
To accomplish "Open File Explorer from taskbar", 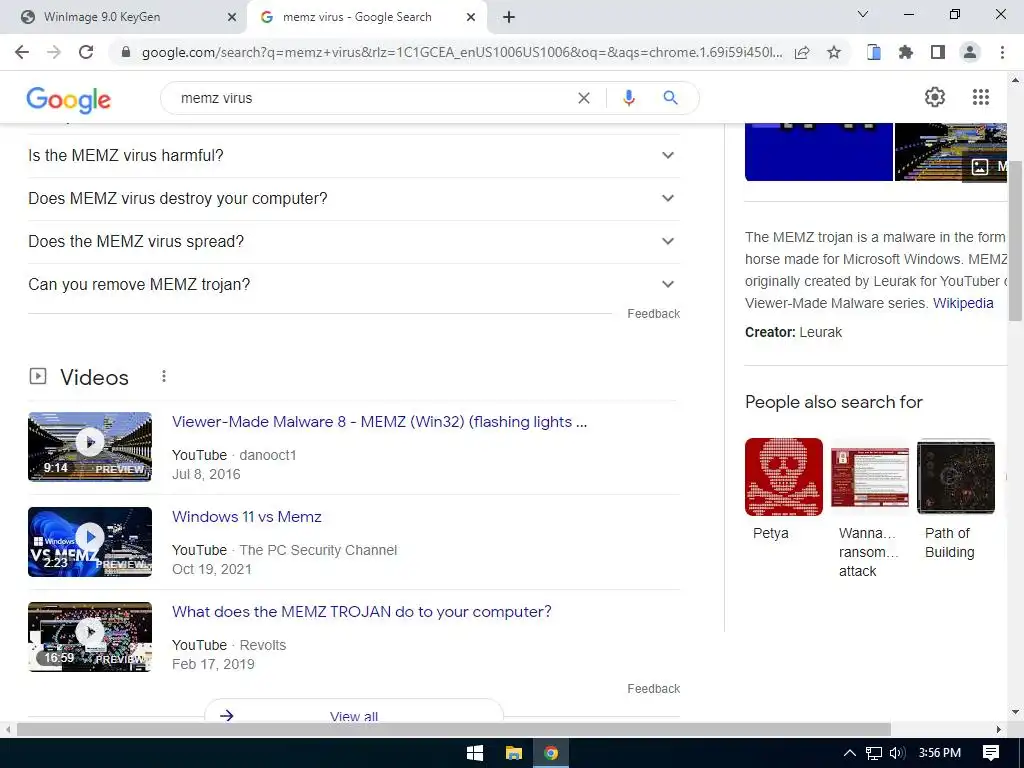I will [x=514, y=753].
